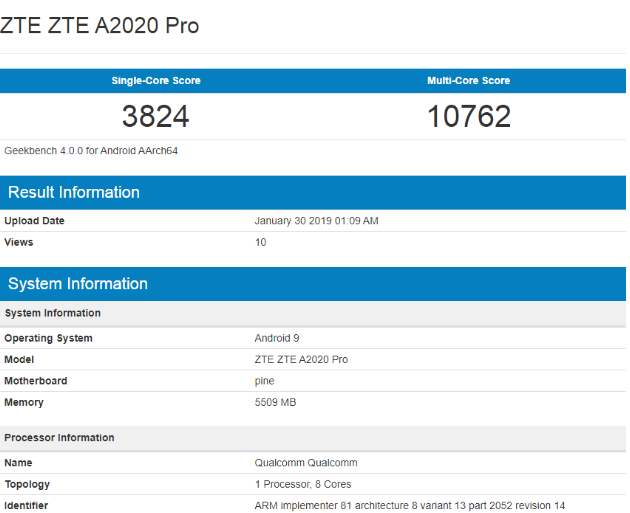Select the multi-core score value 10762
630x513 pixels.
[x=468, y=117]
